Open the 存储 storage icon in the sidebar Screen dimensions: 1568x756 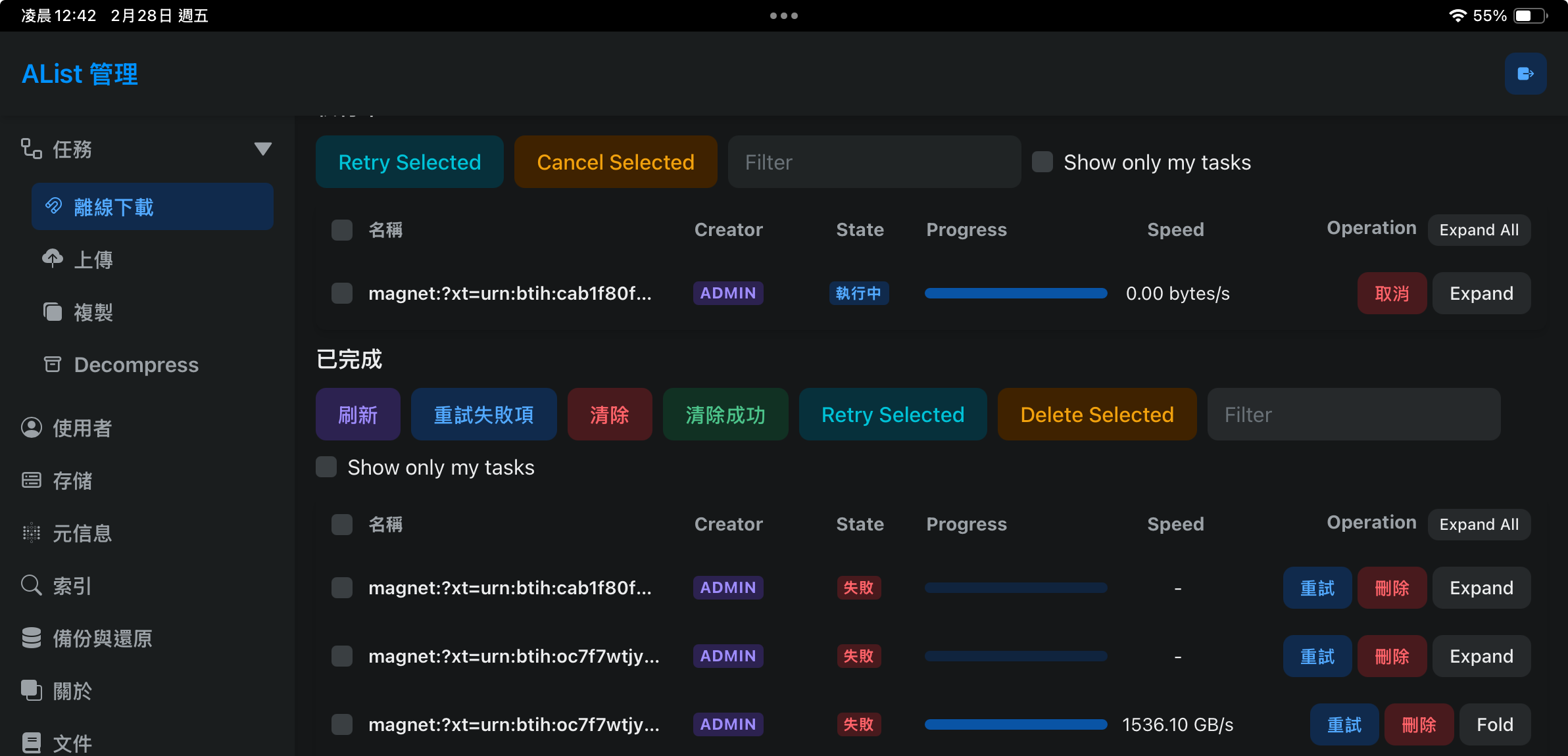click(x=32, y=481)
